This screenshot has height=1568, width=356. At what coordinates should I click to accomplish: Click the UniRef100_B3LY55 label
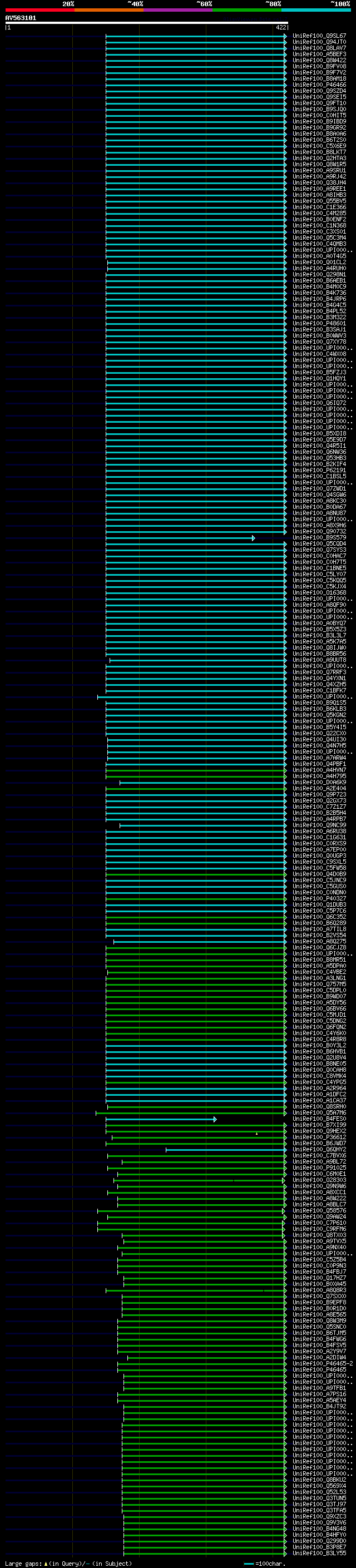[x=319, y=1553]
